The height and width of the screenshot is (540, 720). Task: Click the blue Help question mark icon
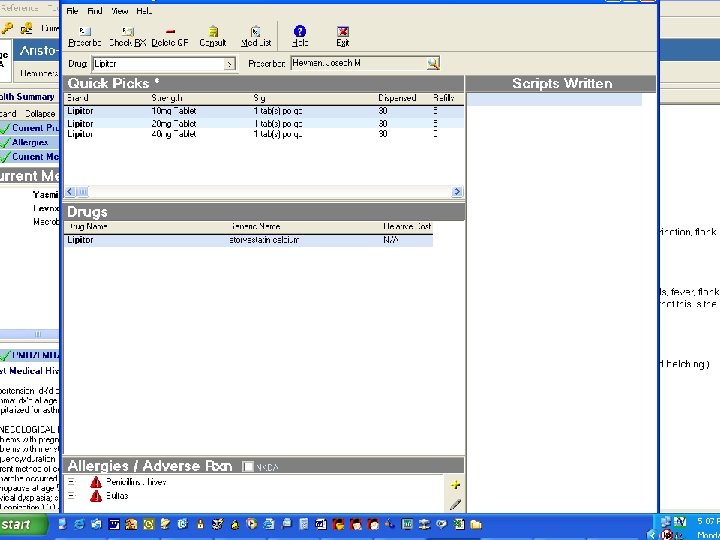coord(299,31)
